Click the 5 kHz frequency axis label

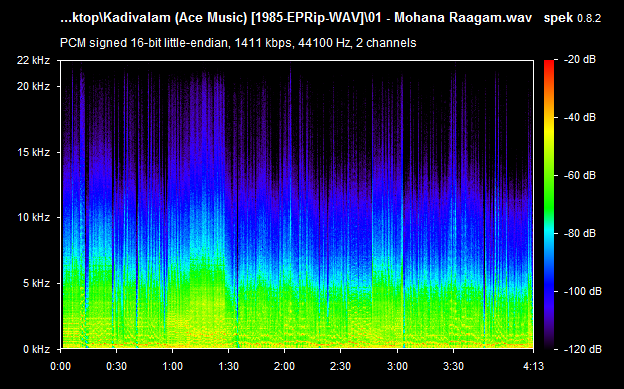[x=37, y=283]
